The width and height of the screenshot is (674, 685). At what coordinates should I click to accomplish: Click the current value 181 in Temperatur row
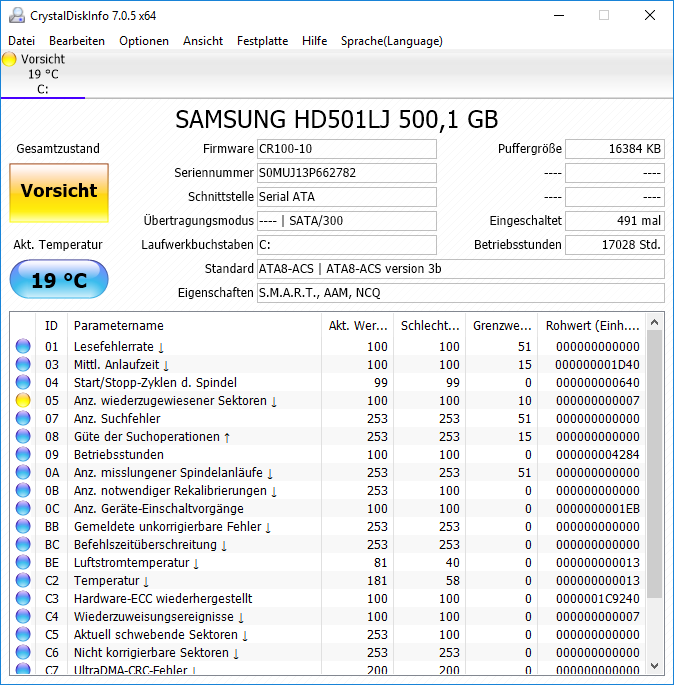(377, 581)
